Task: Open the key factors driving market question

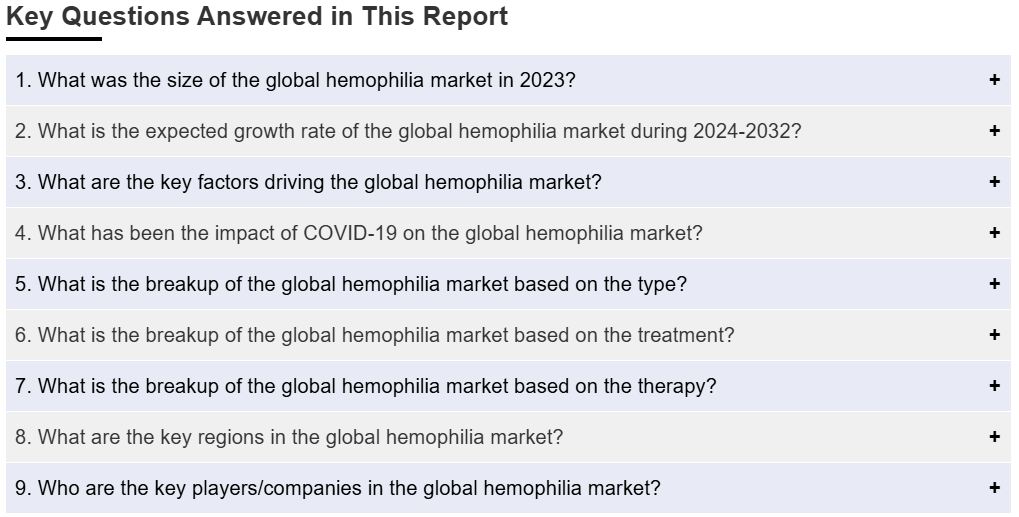Action: [508, 182]
